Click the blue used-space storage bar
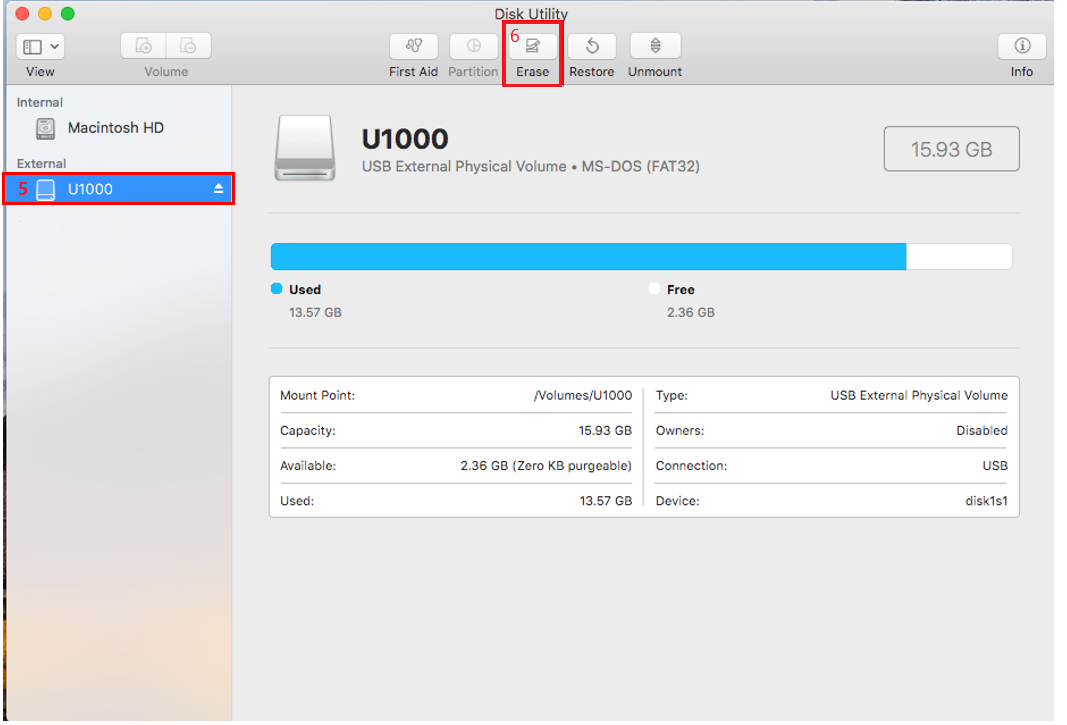Viewport: 1067px width, 725px height. coord(588,257)
